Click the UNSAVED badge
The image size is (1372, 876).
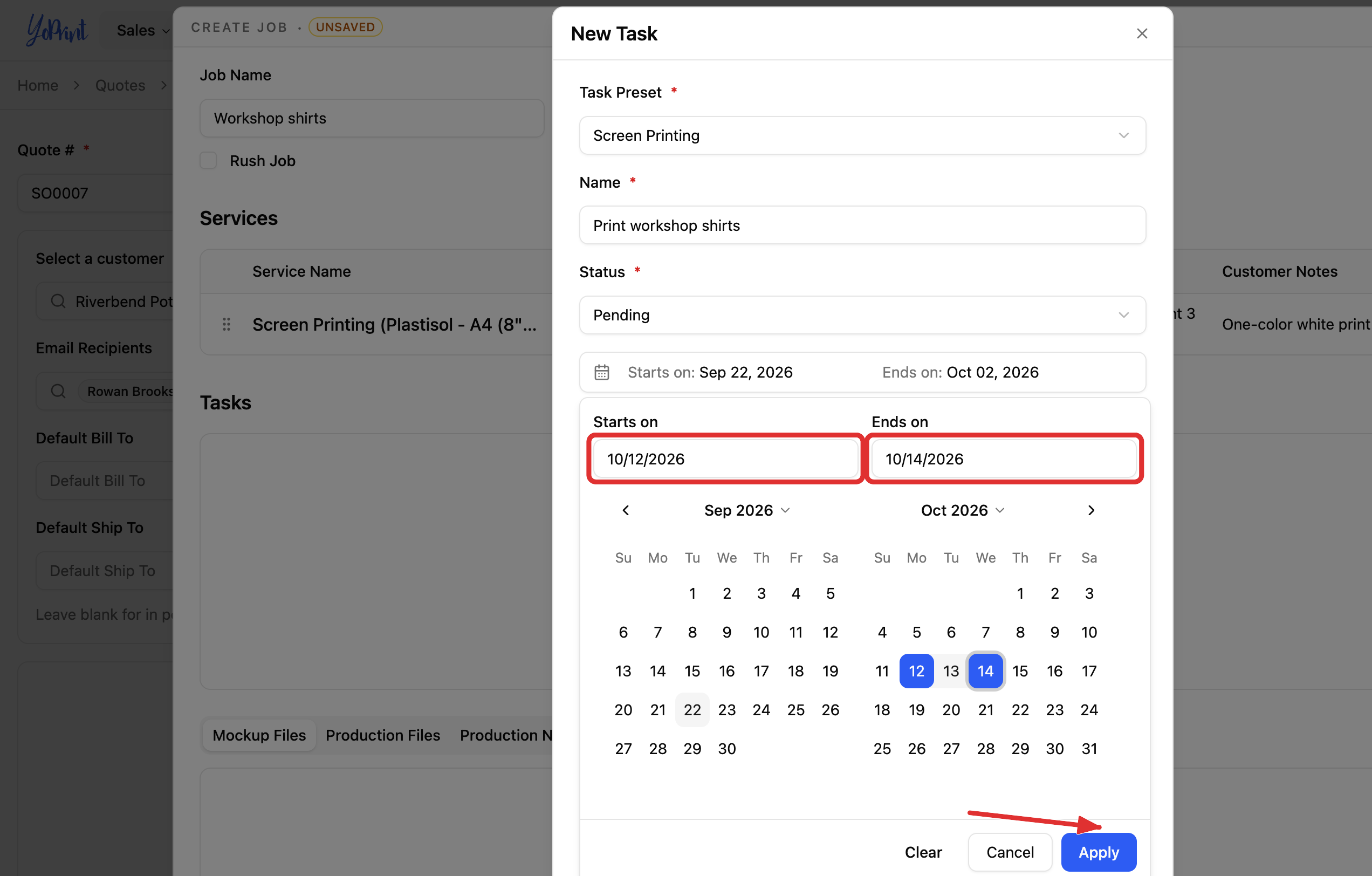pyautogui.click(x=345, y=27)
